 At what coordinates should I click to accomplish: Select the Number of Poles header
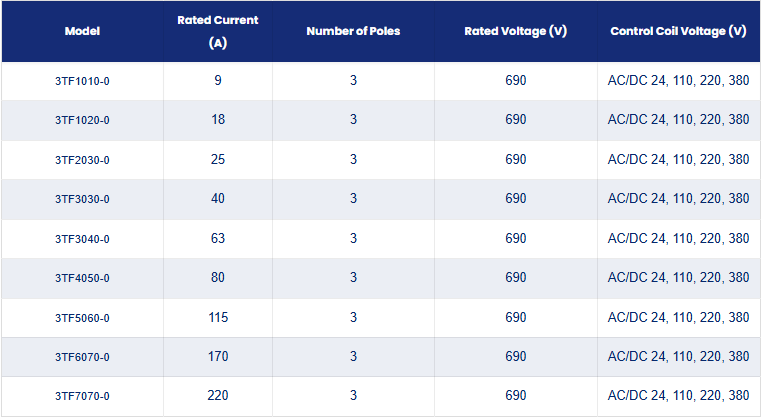[353, 31]
